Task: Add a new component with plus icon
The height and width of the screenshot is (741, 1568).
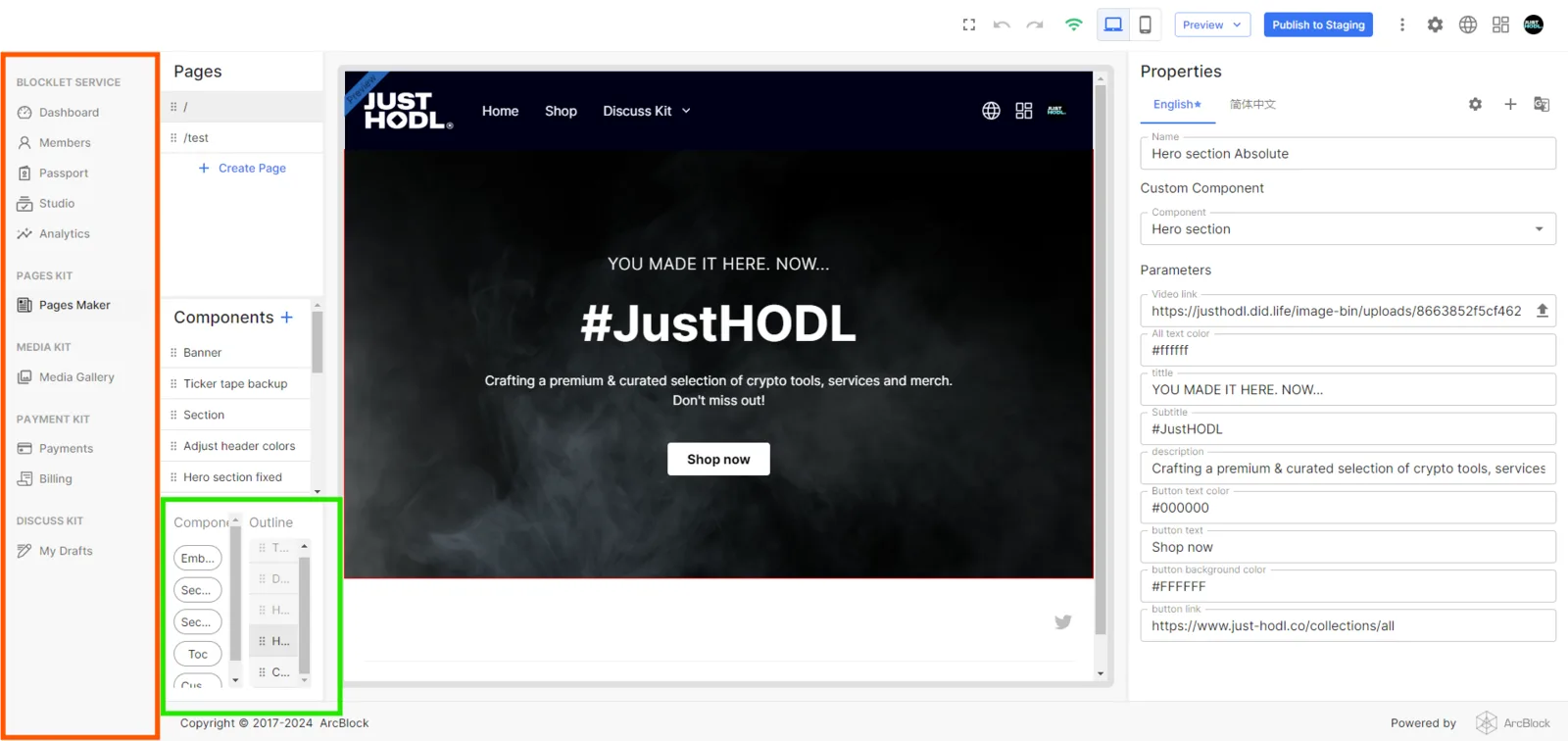Action: [286, 318]
